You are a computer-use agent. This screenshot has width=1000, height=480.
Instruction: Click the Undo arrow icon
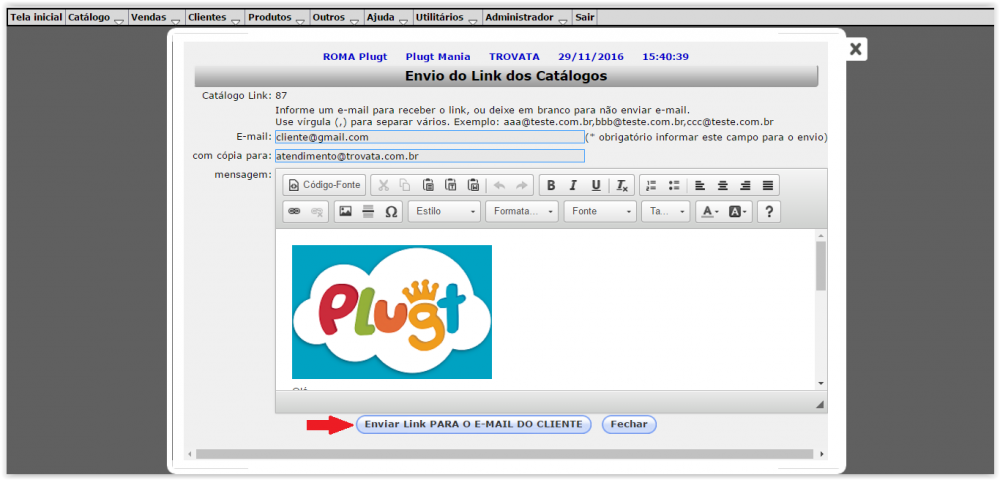pyautogui.click(x=499, y=185)
